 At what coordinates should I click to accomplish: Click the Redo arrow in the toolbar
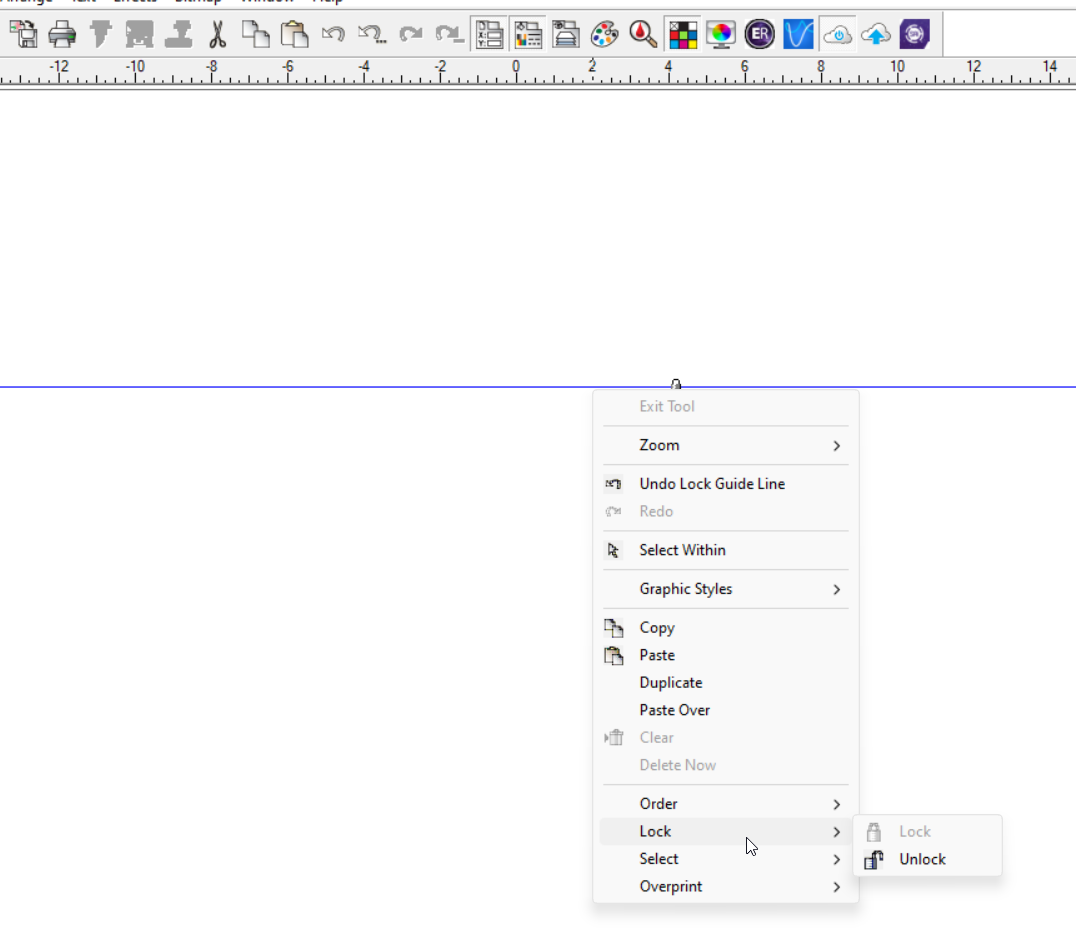(410, 34)
